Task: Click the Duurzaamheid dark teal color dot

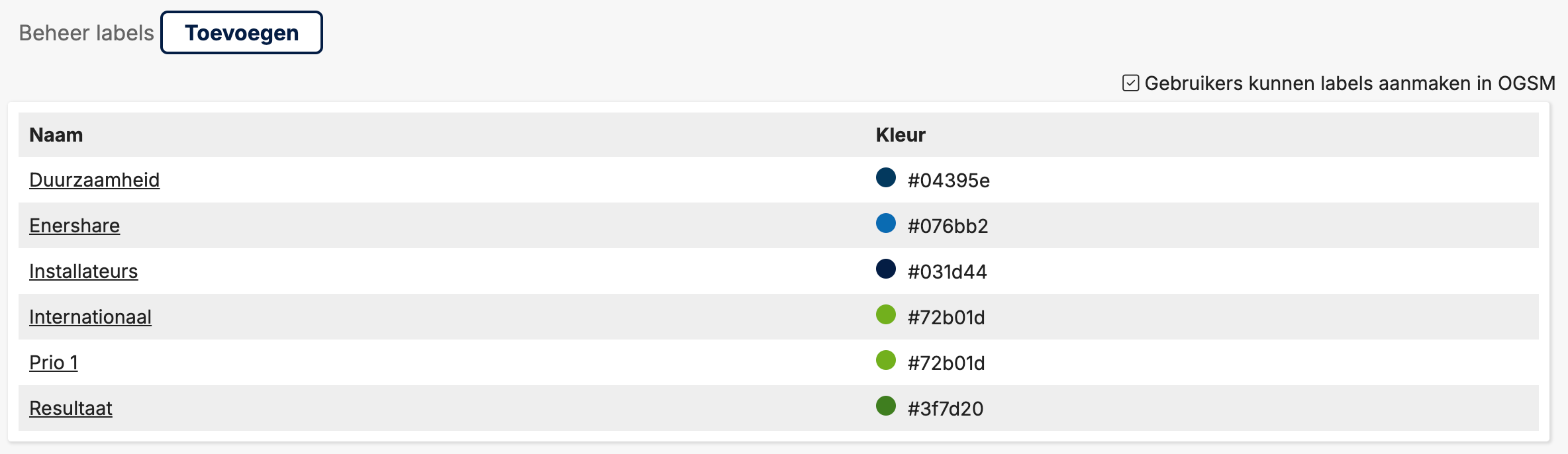Action: click(886, 177)
